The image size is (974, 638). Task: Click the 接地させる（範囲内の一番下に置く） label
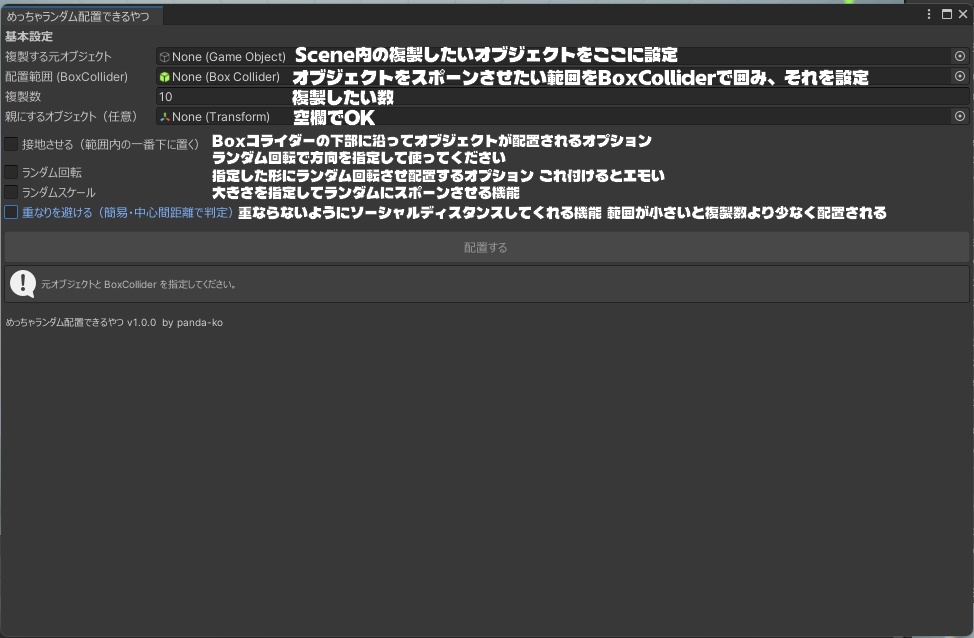pos(110,145)
